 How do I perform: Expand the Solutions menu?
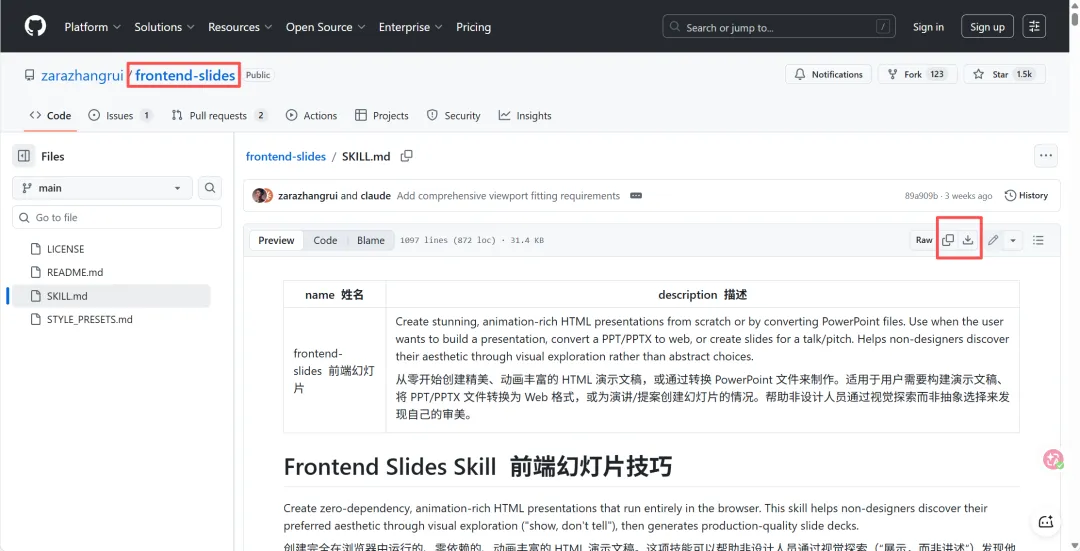click(164, 27)
